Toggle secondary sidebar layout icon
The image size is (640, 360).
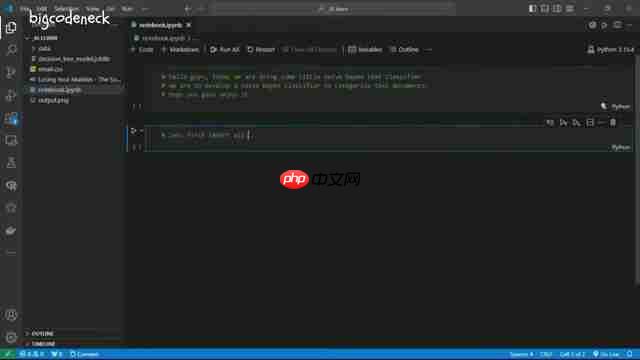[557, 9]
